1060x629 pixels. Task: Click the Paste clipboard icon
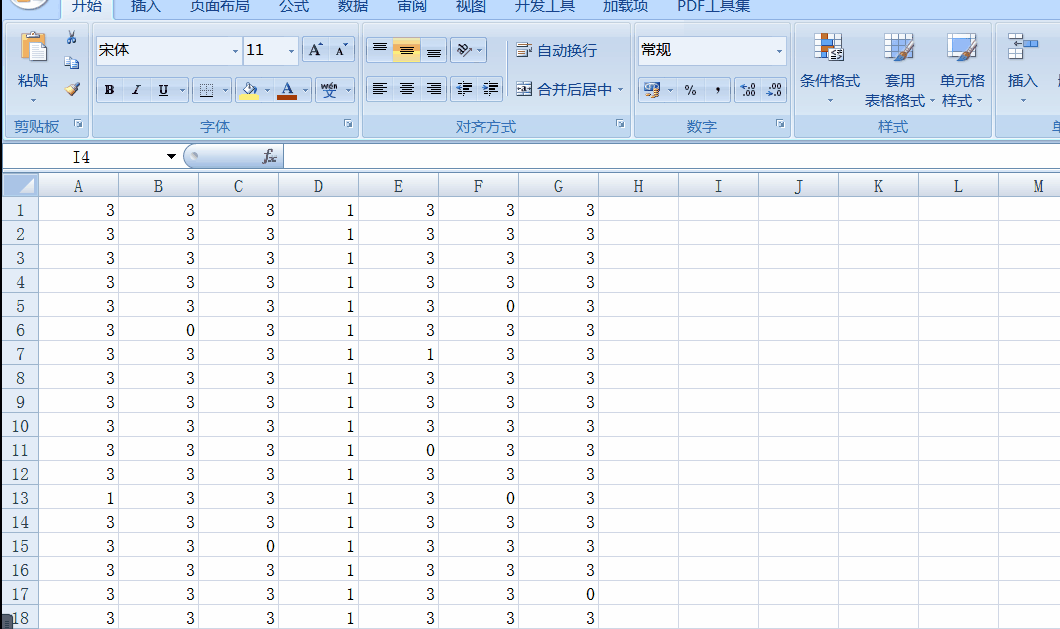(x=33, y=48)
